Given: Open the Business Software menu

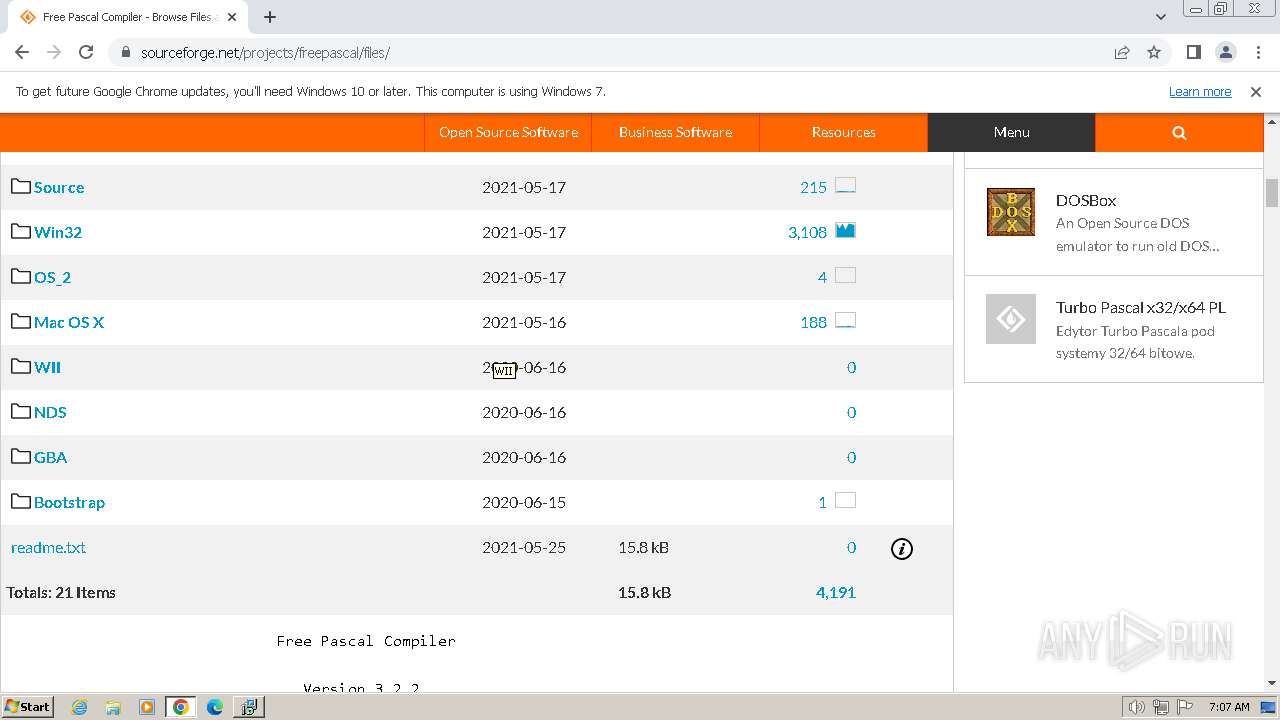Looking at the screenshot, I should coord(675,132).
